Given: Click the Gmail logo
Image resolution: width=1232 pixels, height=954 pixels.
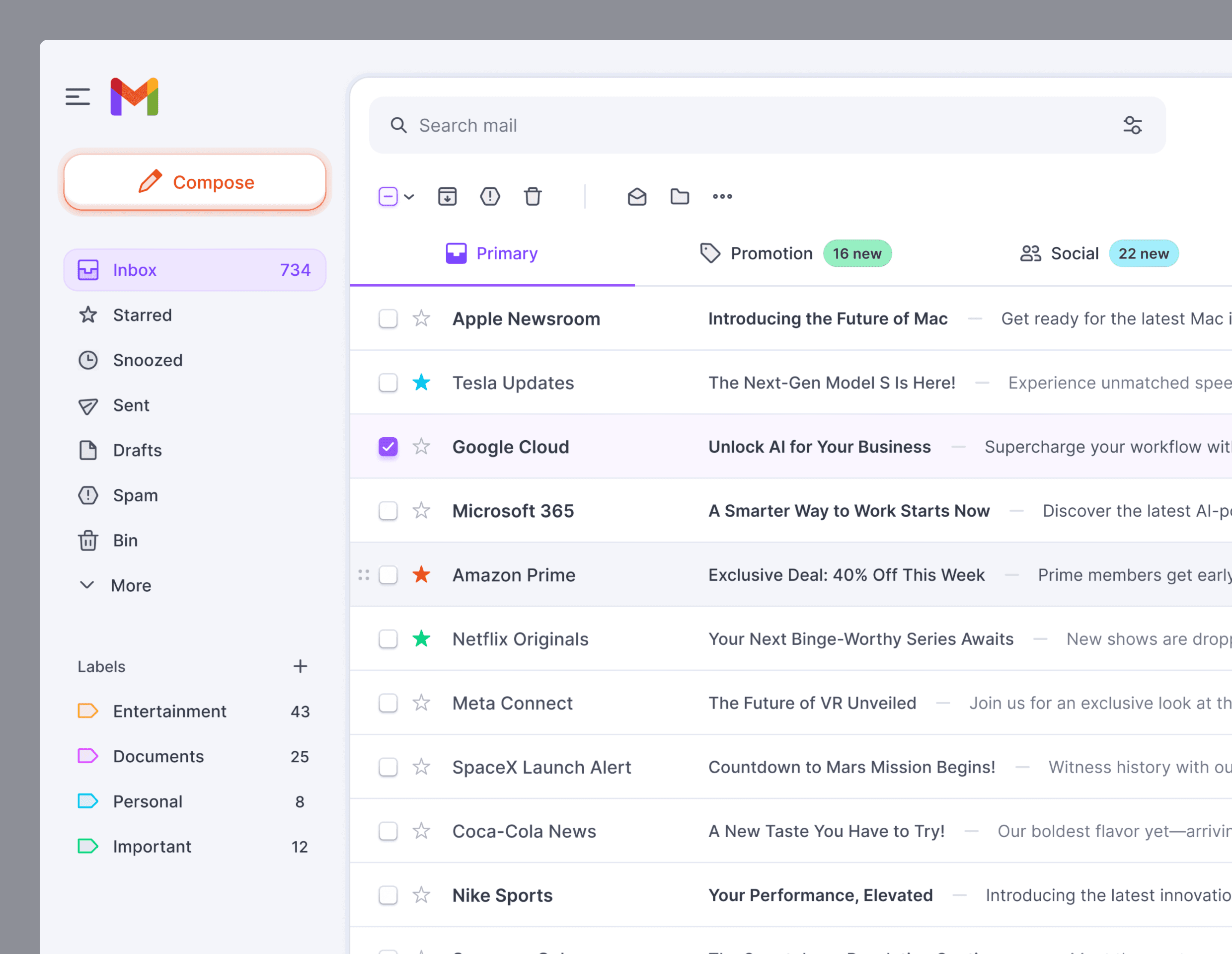Looking at the screenshot, I should [x=134, y=96].
